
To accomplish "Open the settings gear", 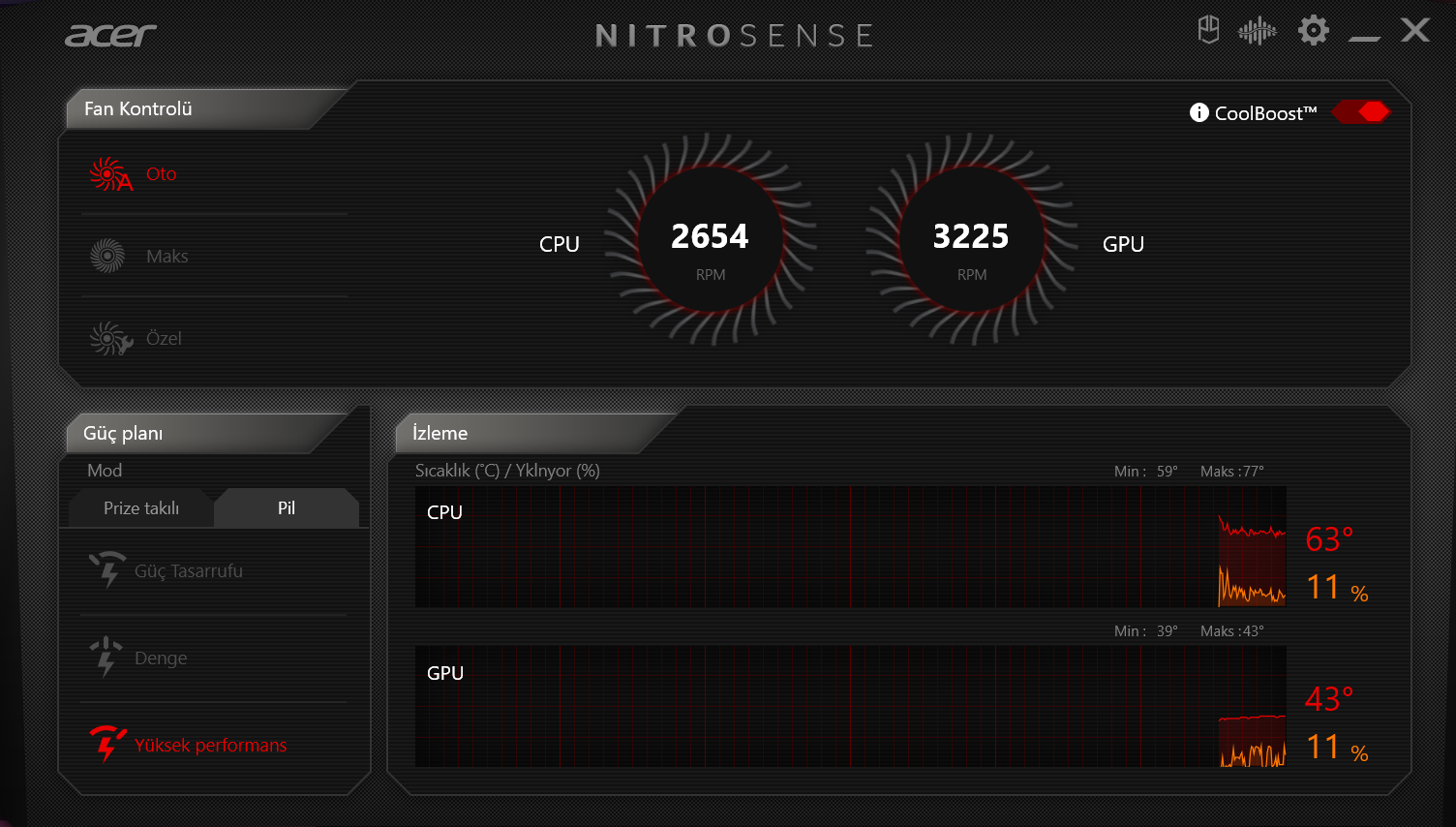I will 1313,31.
